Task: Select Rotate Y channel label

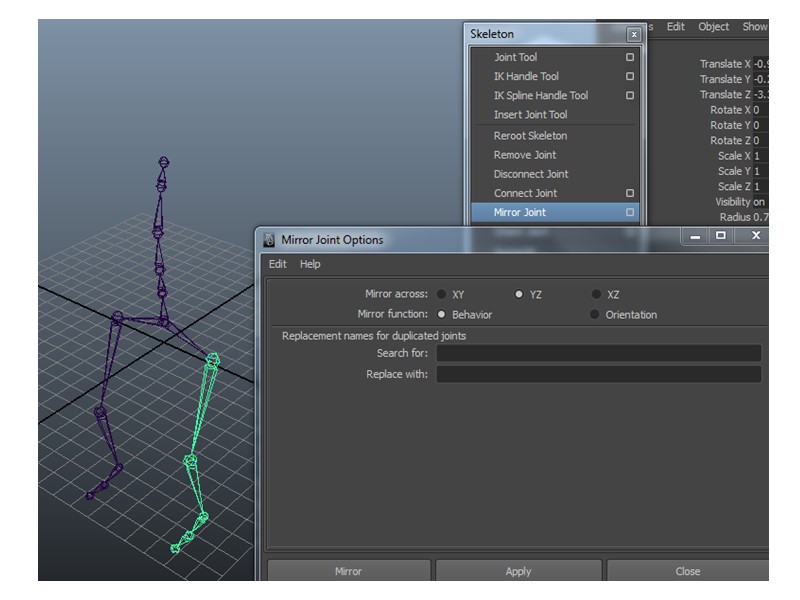Action: (730, 125)
